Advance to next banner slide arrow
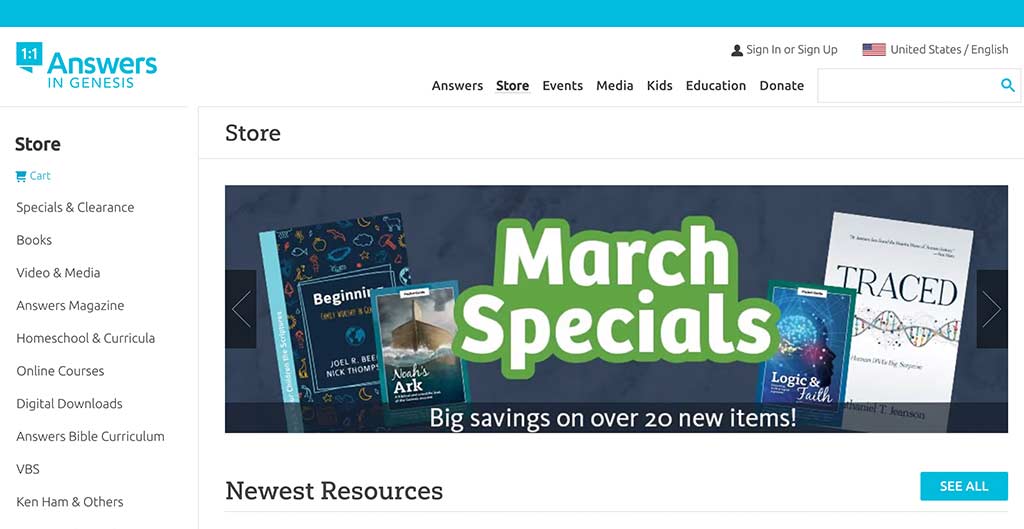 click(992, 309)
